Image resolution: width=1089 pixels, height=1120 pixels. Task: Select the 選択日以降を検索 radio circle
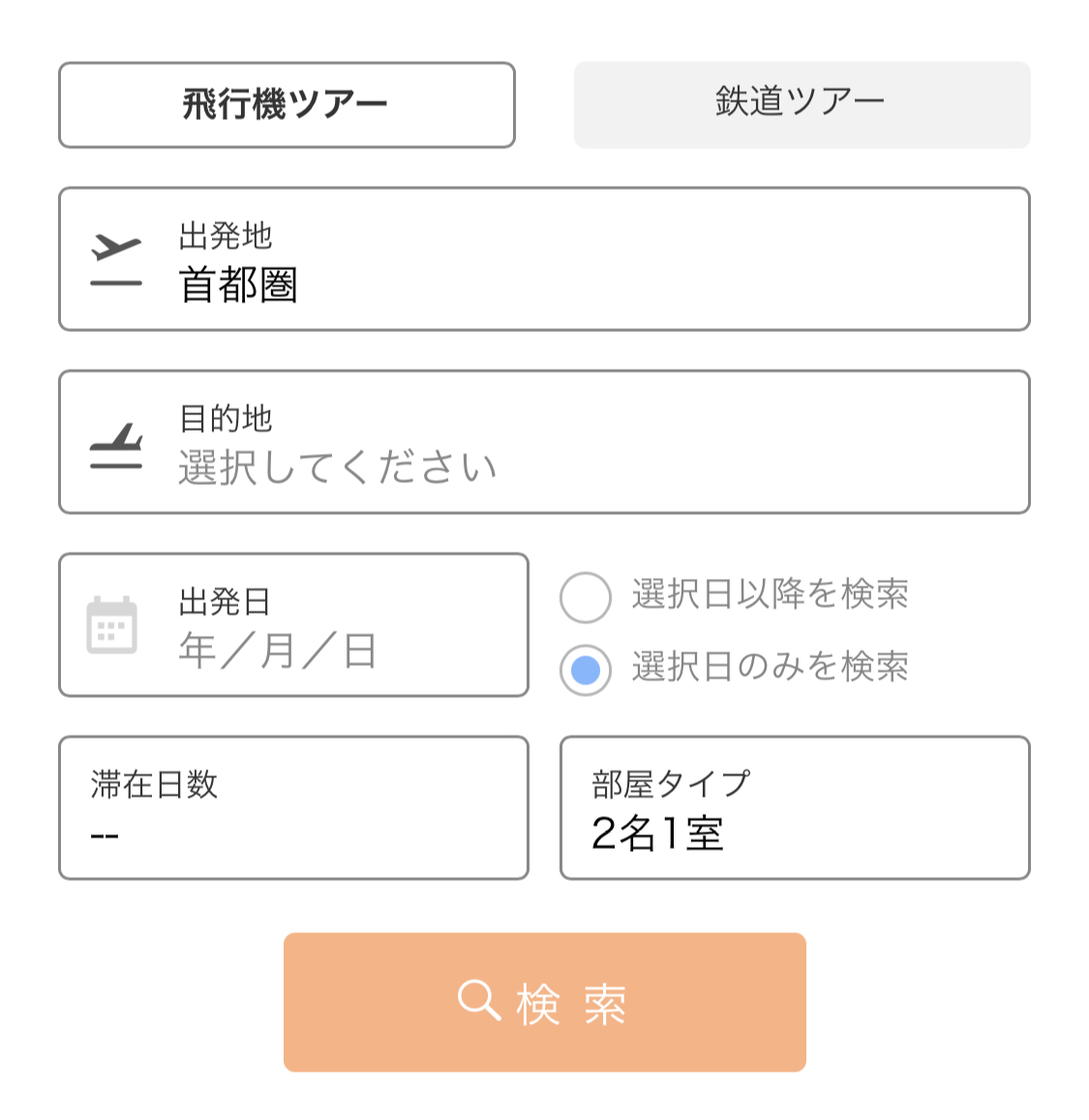point(586,597)
